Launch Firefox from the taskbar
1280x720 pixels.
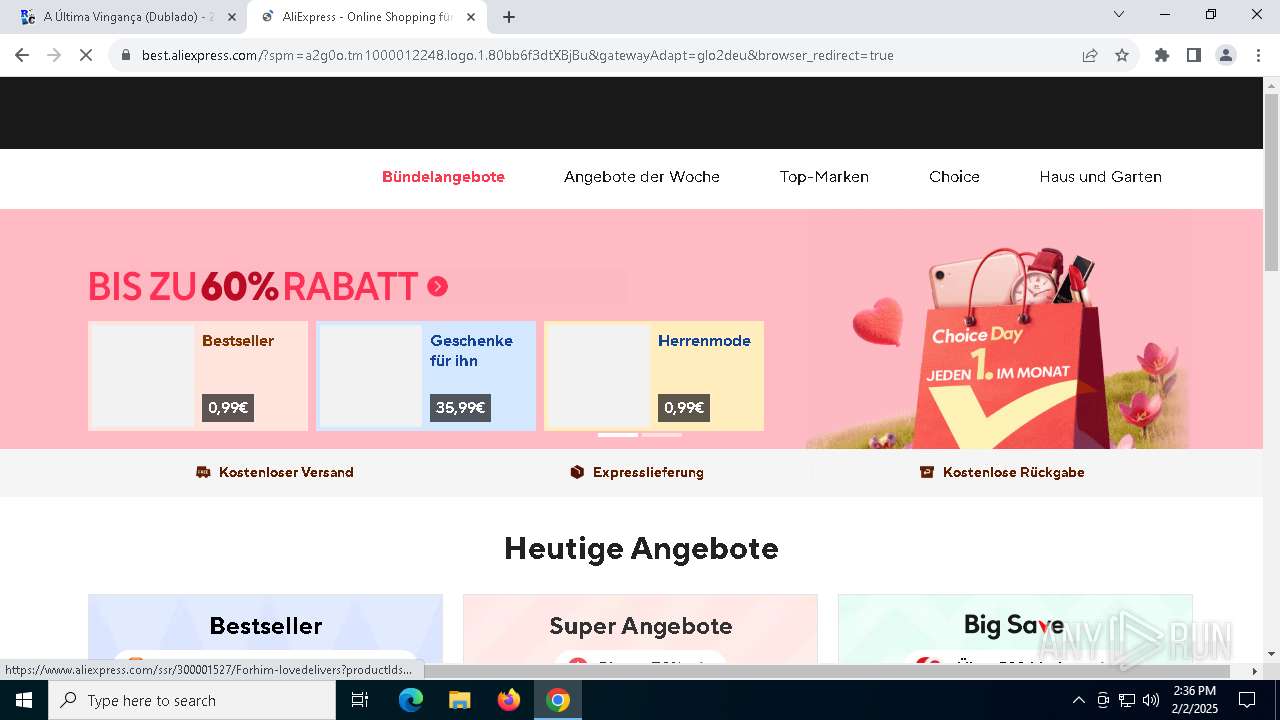[x=509, y=700]
